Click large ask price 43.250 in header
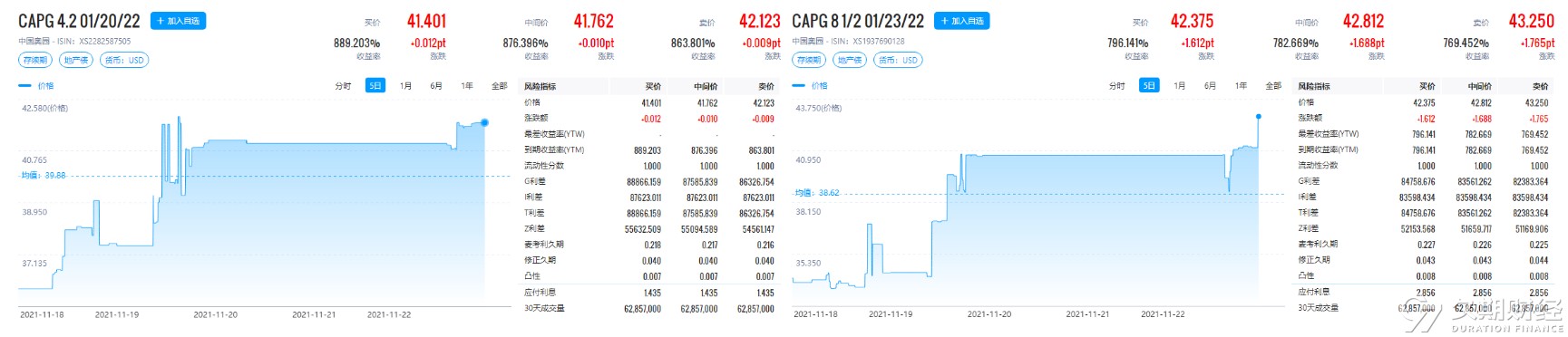The height and width of the screenshot is (337, 1568). 1532,21
